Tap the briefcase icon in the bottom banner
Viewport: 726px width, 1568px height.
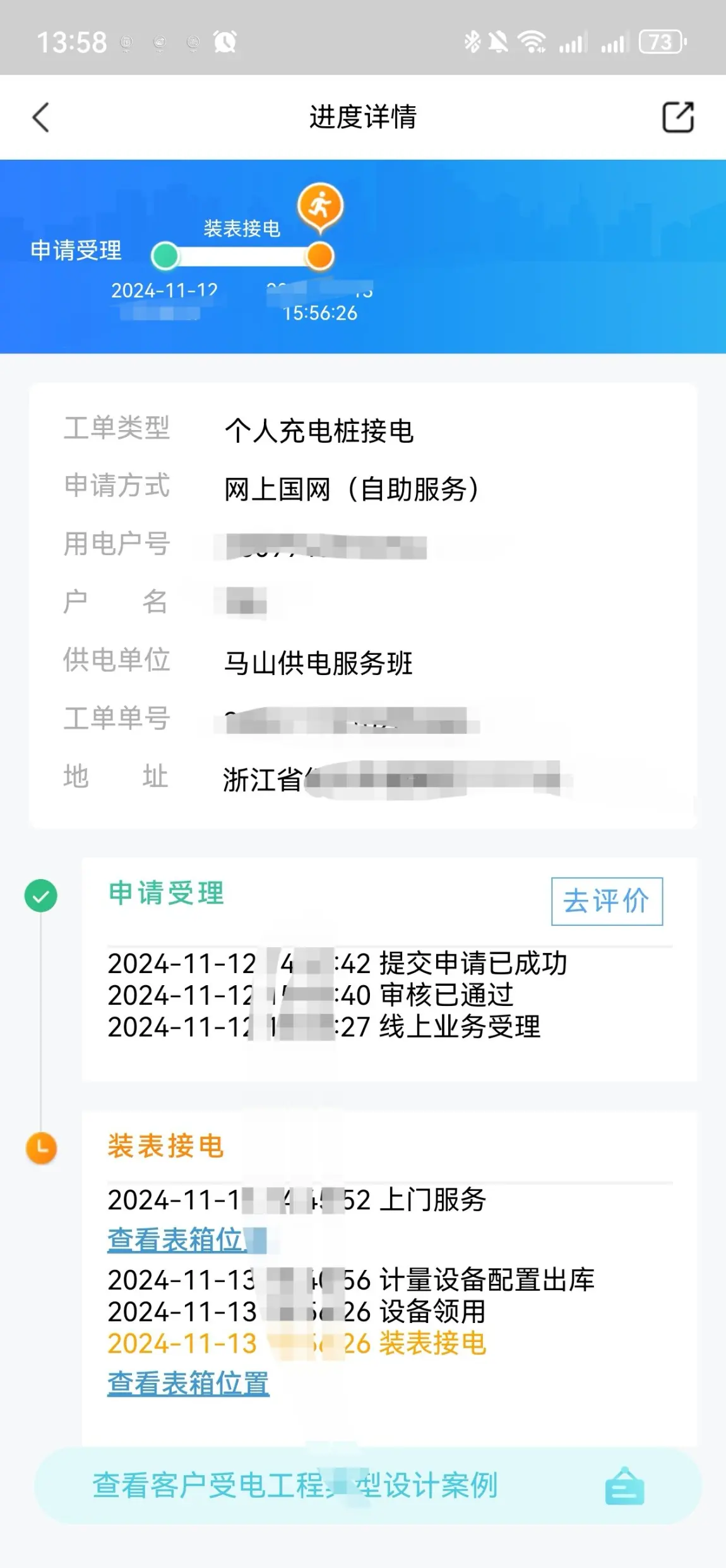pos(624,1486)
